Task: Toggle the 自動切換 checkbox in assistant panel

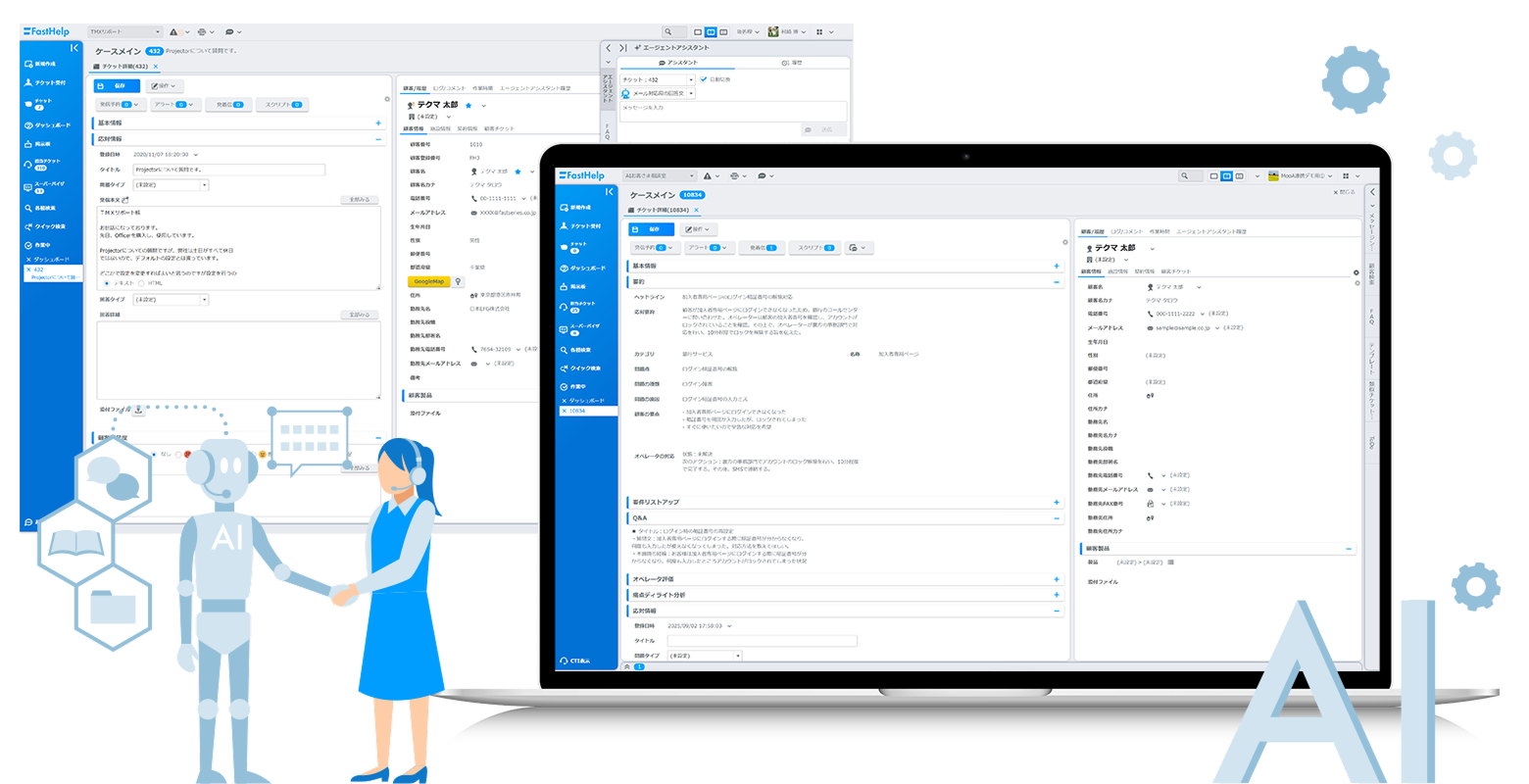Action: click(x=704, y=79)
